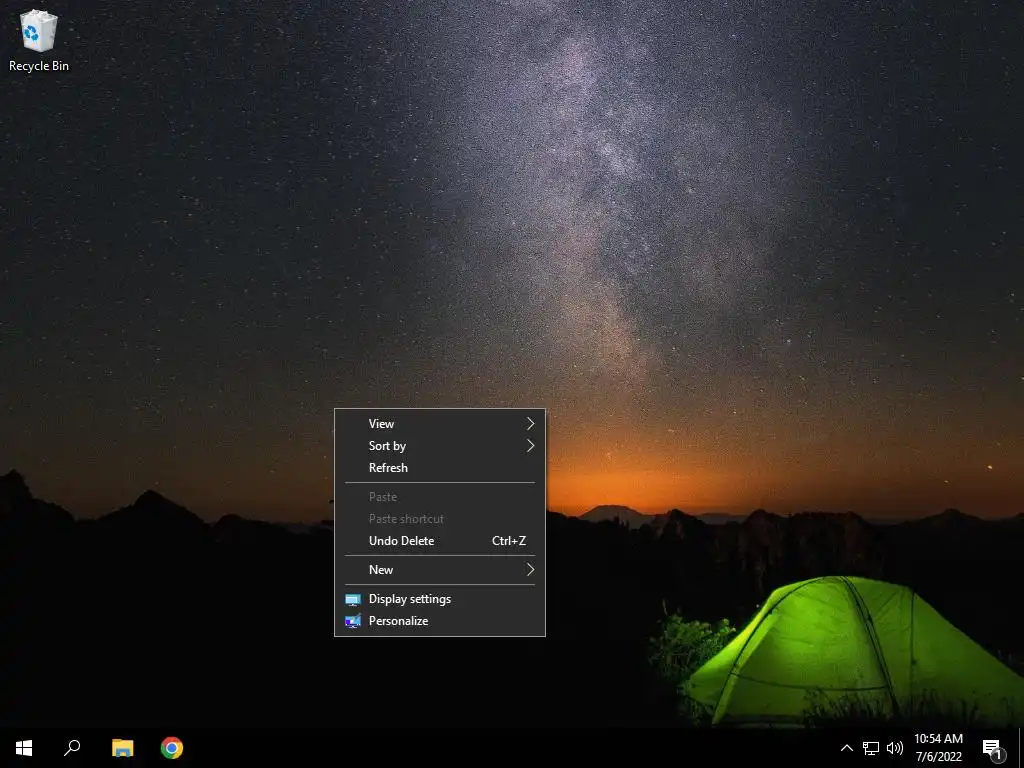Click the Show desktop taskbar sliver
This screenshot has height=768, width=1024.
[1021, 748]
